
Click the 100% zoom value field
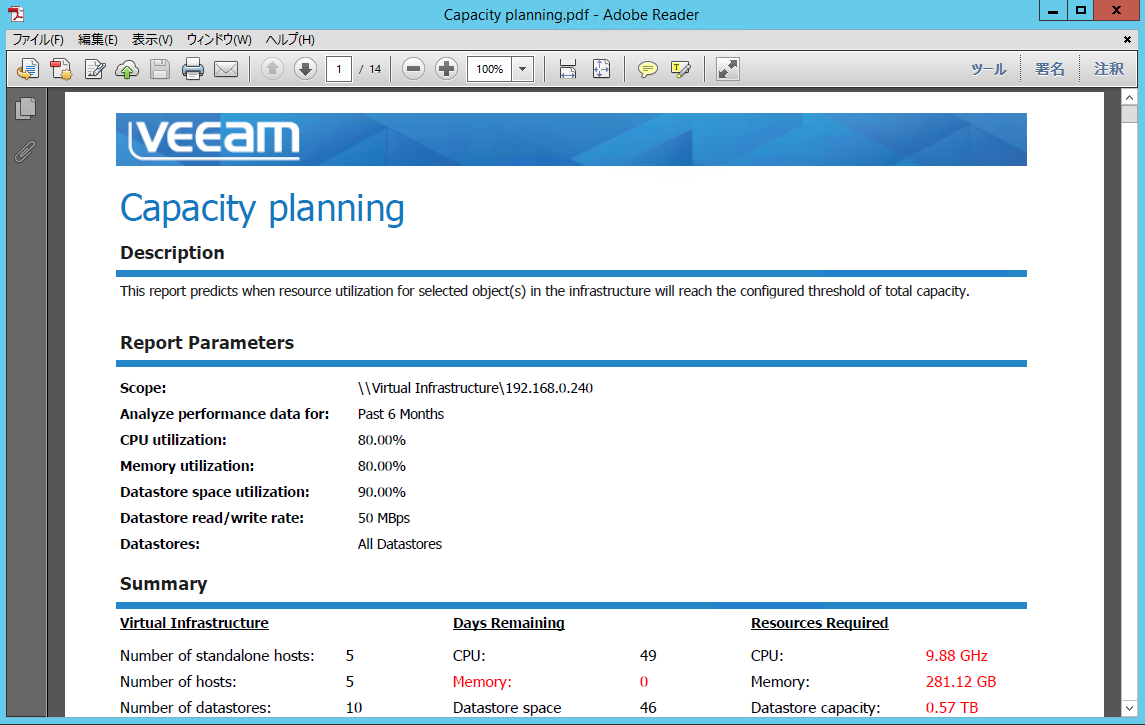pyautogui.click(x=489, y=69)
